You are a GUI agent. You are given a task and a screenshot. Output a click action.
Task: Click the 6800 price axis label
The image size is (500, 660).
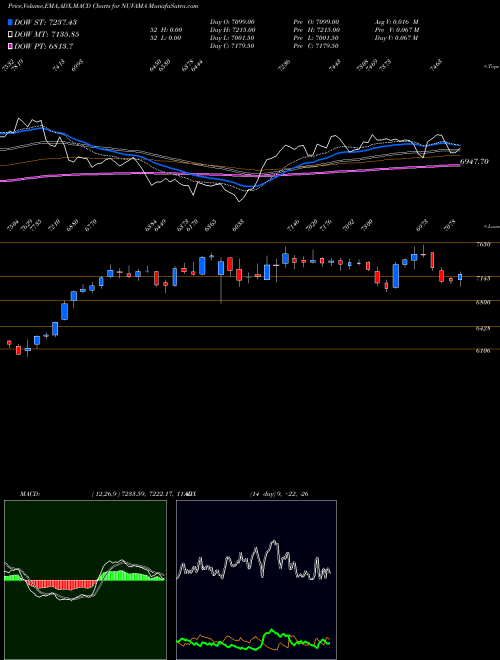[x=483, y=302]
